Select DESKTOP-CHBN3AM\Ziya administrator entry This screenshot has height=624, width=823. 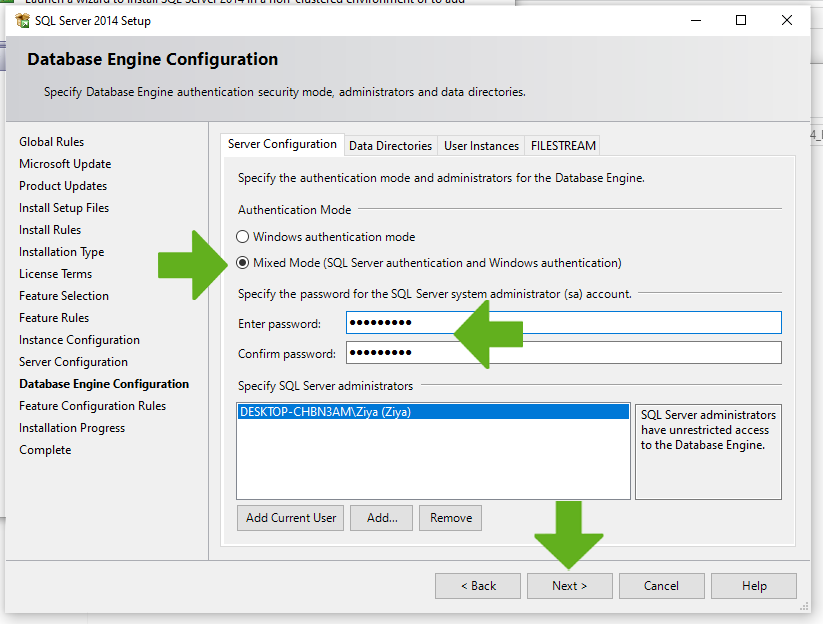[326, 411]
